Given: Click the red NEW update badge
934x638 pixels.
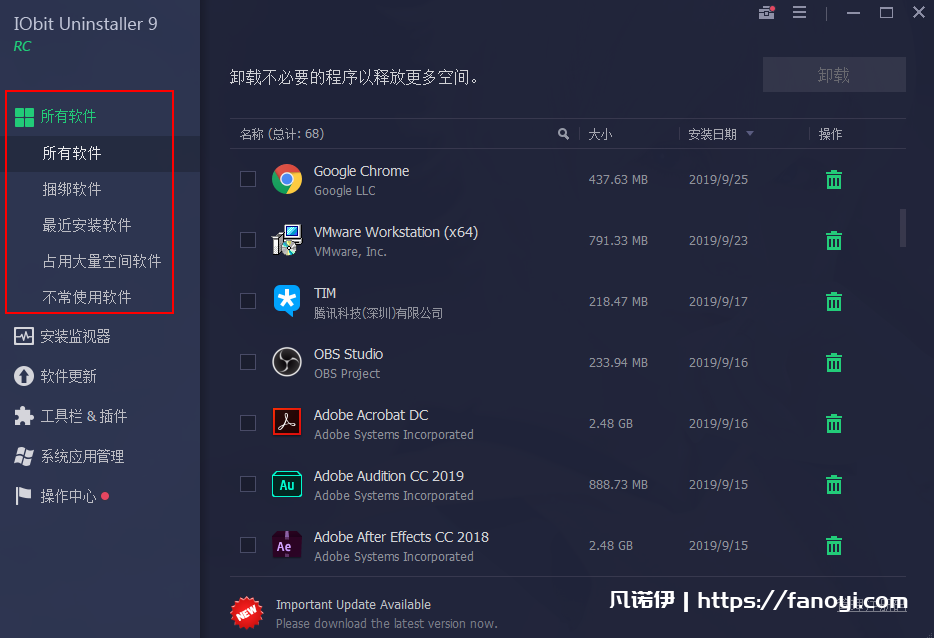Looking at the screenshot, I should [247, 612].
